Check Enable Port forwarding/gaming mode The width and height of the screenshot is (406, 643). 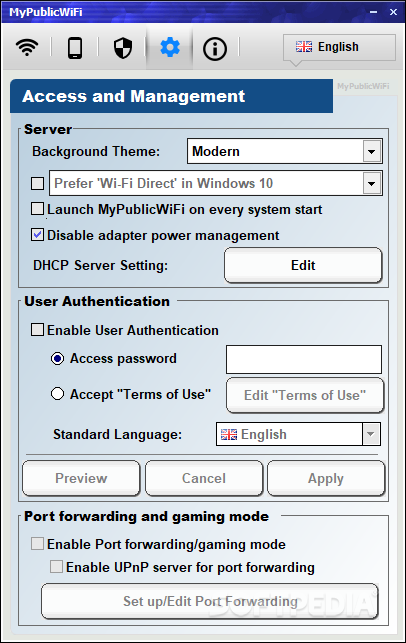[x=38, y=544]
